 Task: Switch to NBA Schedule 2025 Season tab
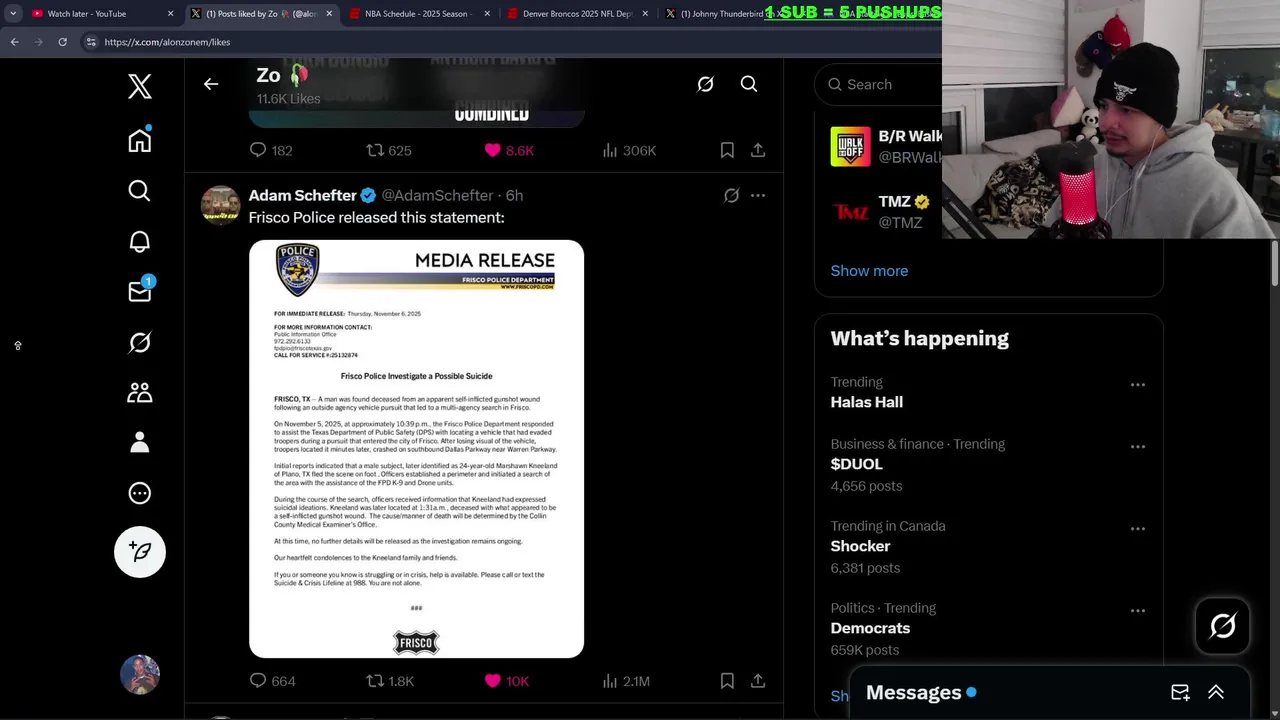point(420,14)
